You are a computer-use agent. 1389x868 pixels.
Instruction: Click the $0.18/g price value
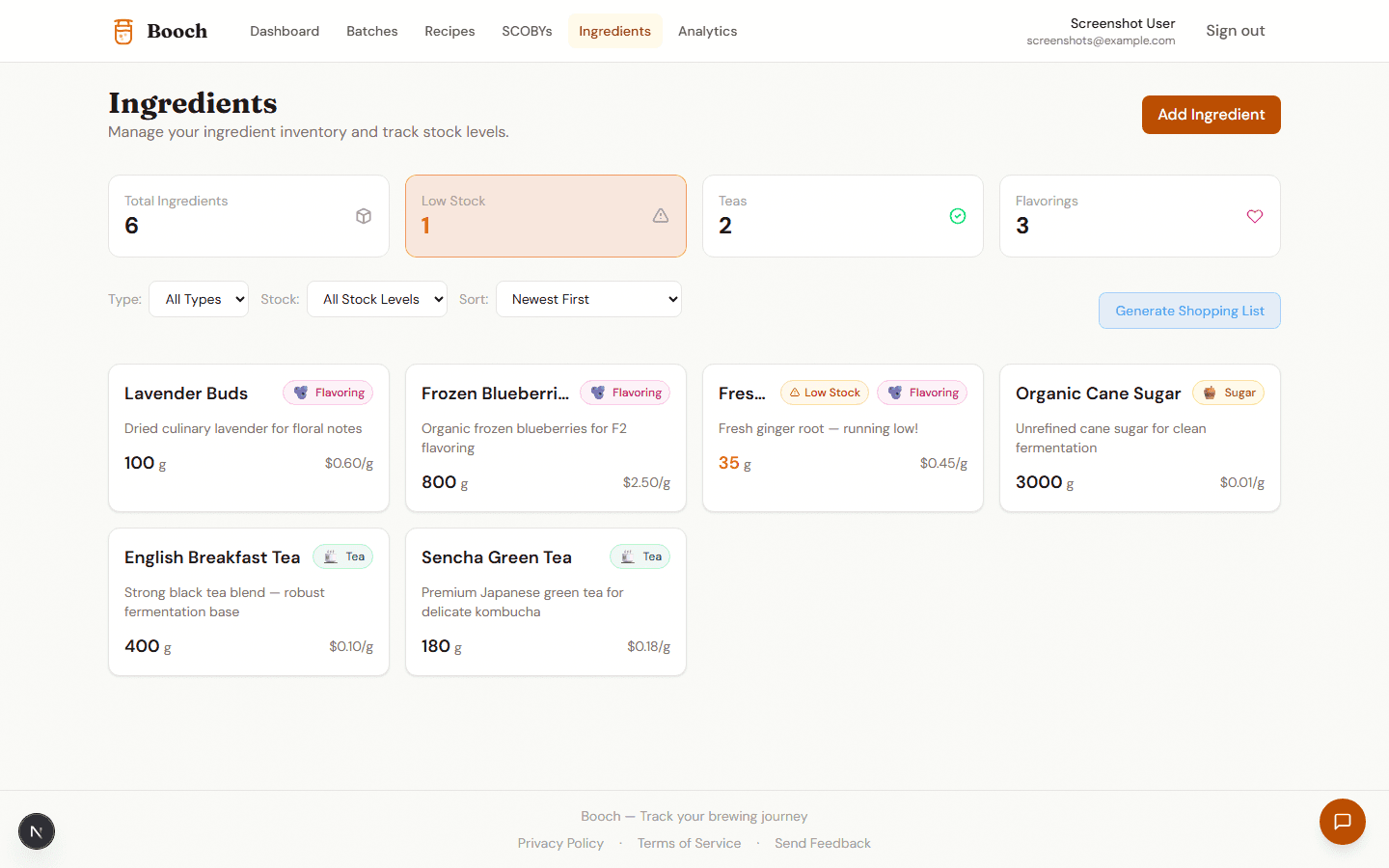(648, 646)
